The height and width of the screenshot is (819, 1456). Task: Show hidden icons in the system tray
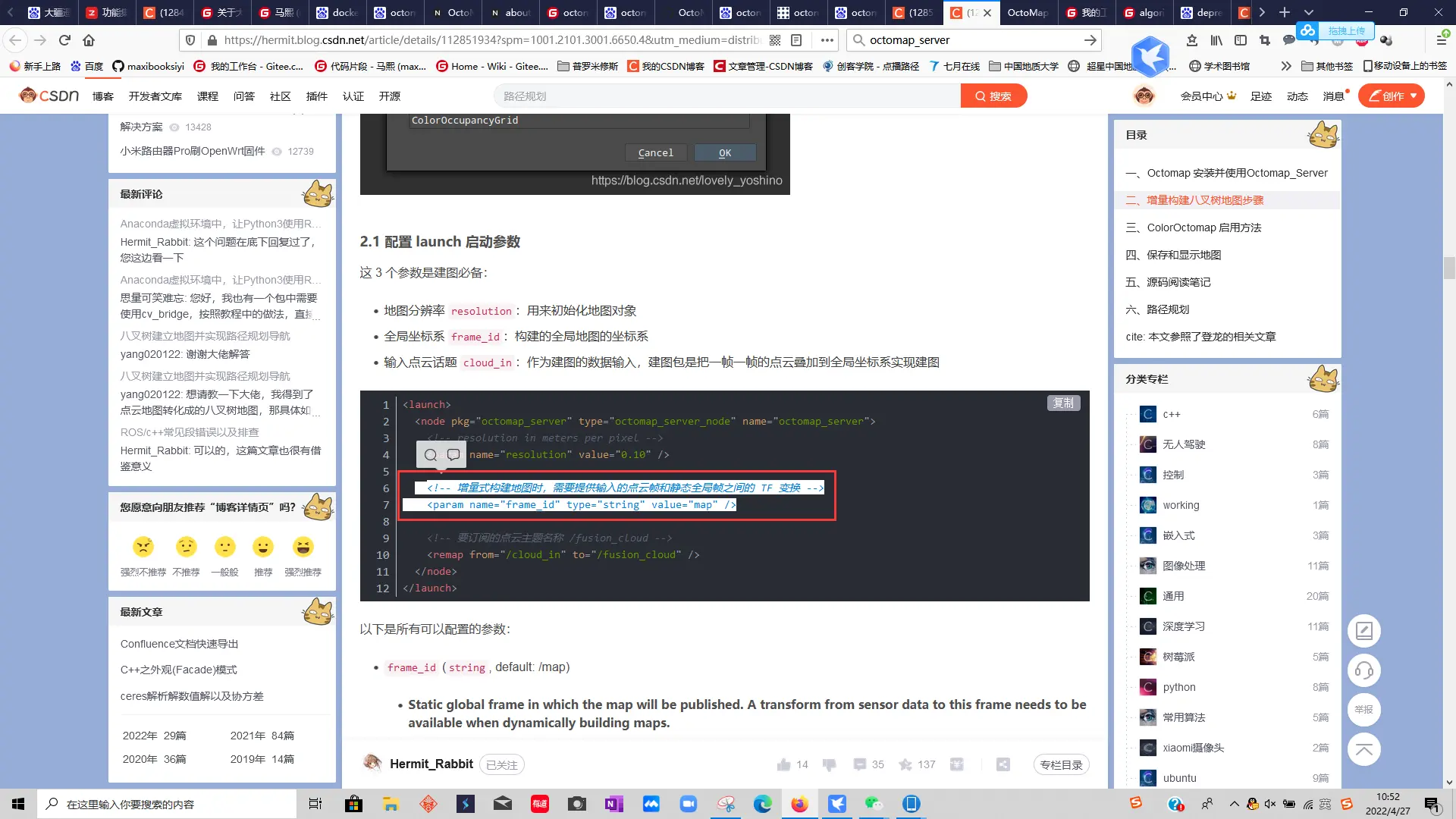pos(1233,803)
